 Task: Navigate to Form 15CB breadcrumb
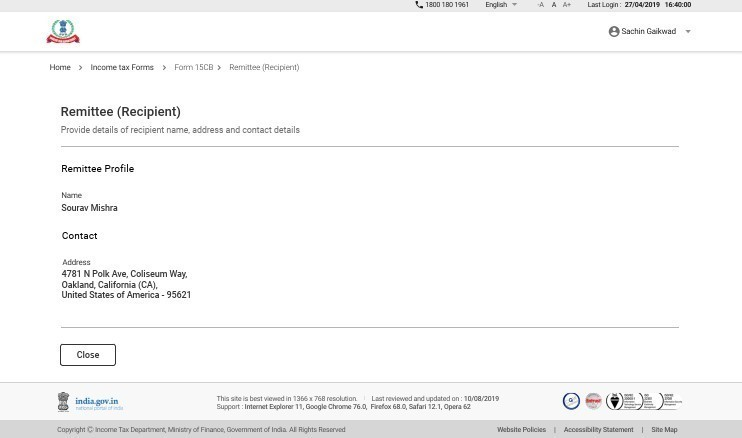pos(193,67)
